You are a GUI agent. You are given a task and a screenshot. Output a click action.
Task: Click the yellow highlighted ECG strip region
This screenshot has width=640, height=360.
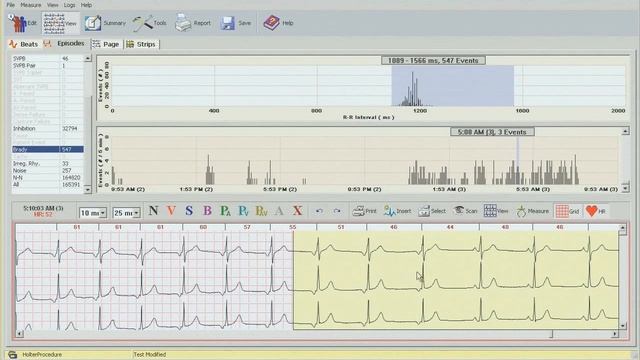click(x=456, y=280)
